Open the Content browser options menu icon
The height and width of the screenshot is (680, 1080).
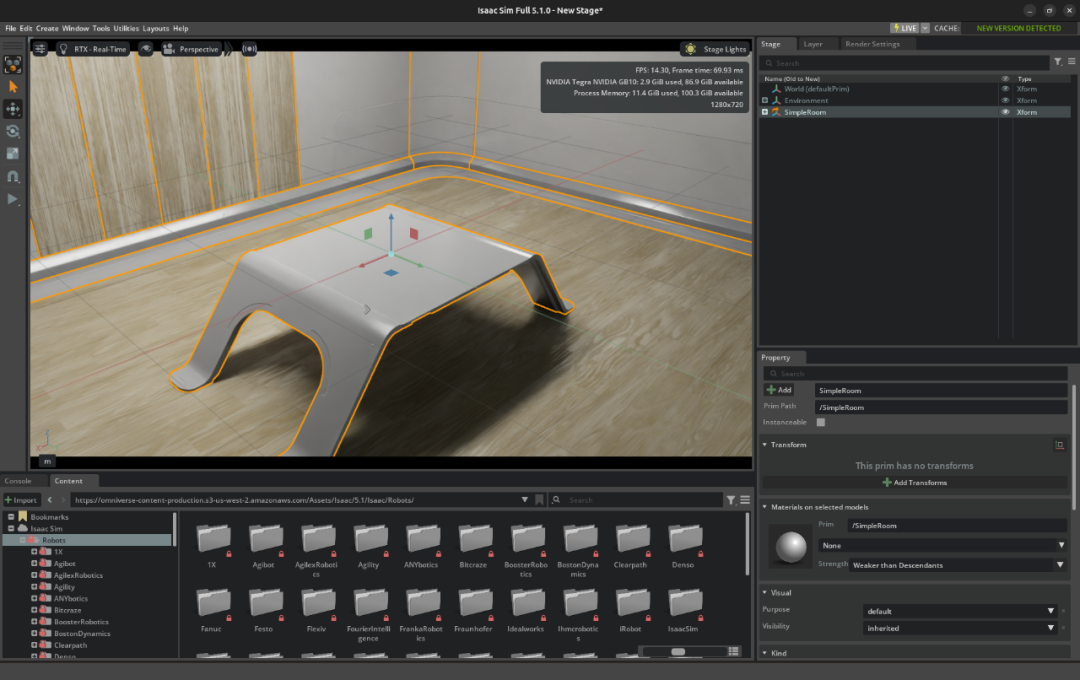coord(745,500)
